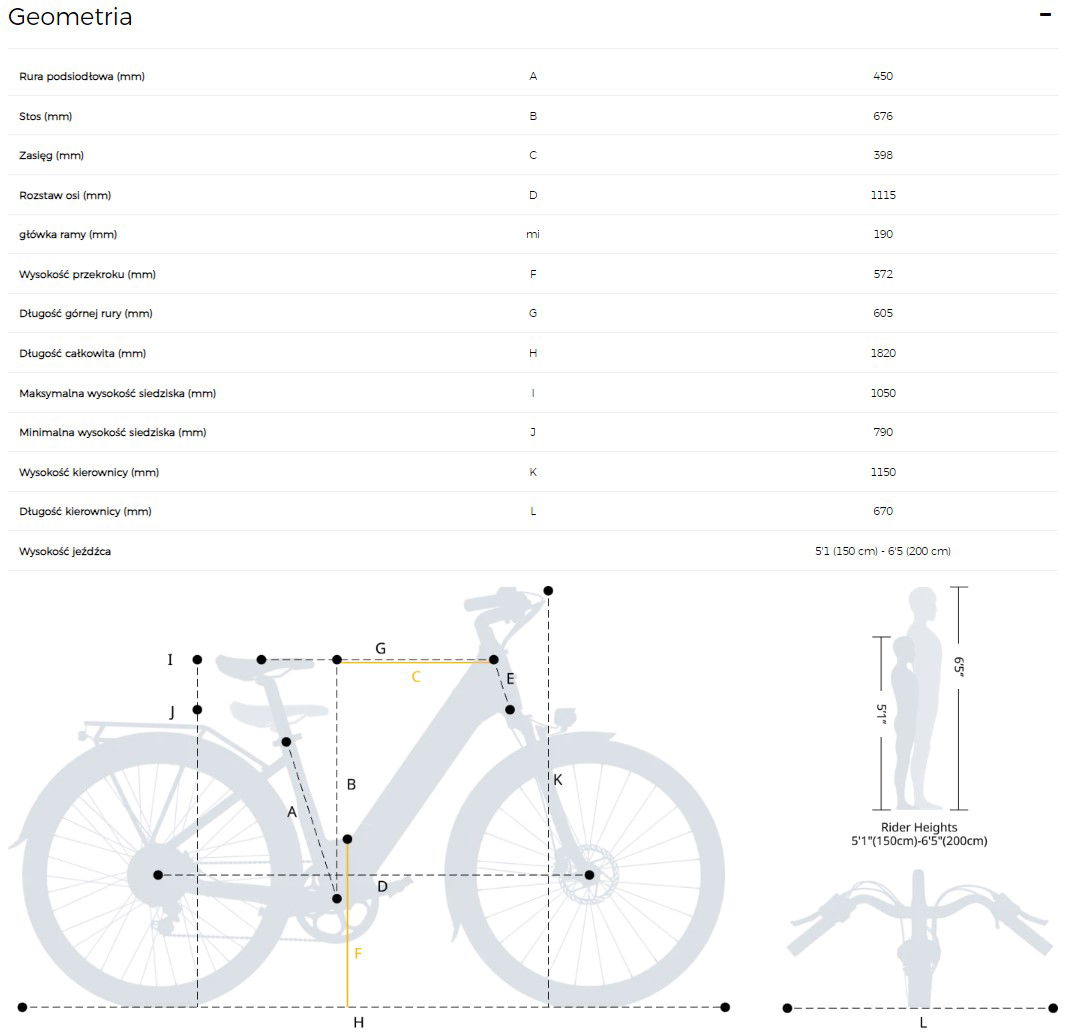Click the L handlebar width label
This screenshot has height=1033, width=1075.
pyautogui.click(x=923, y=1022)
